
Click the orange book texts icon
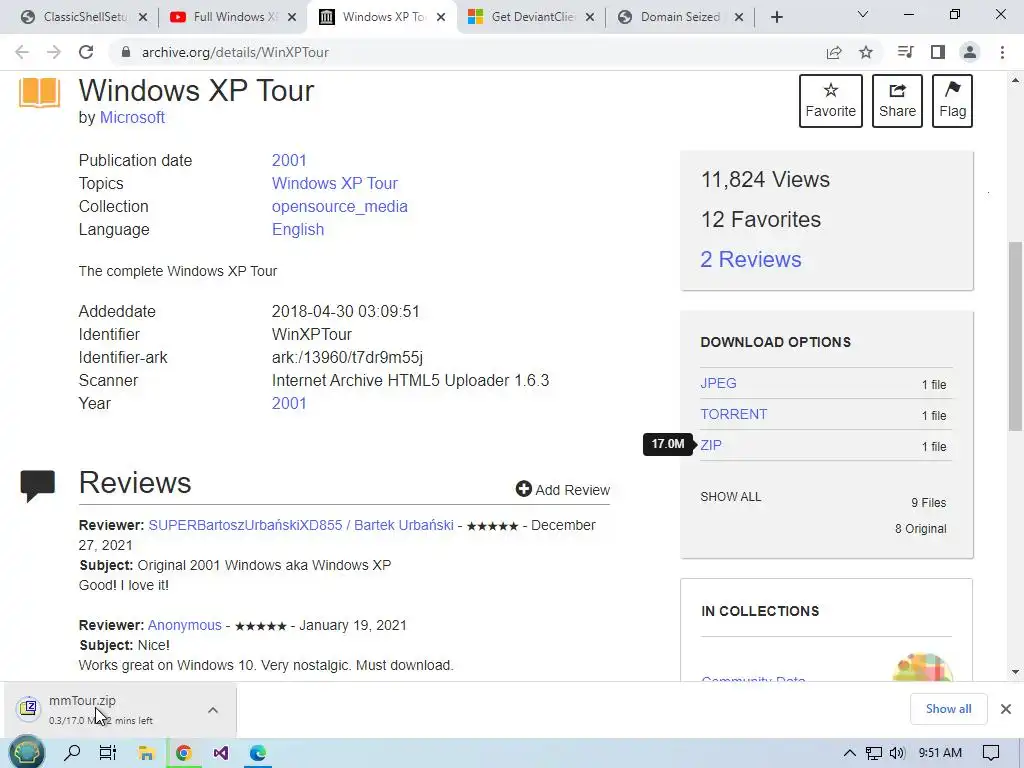coord(39,92)
